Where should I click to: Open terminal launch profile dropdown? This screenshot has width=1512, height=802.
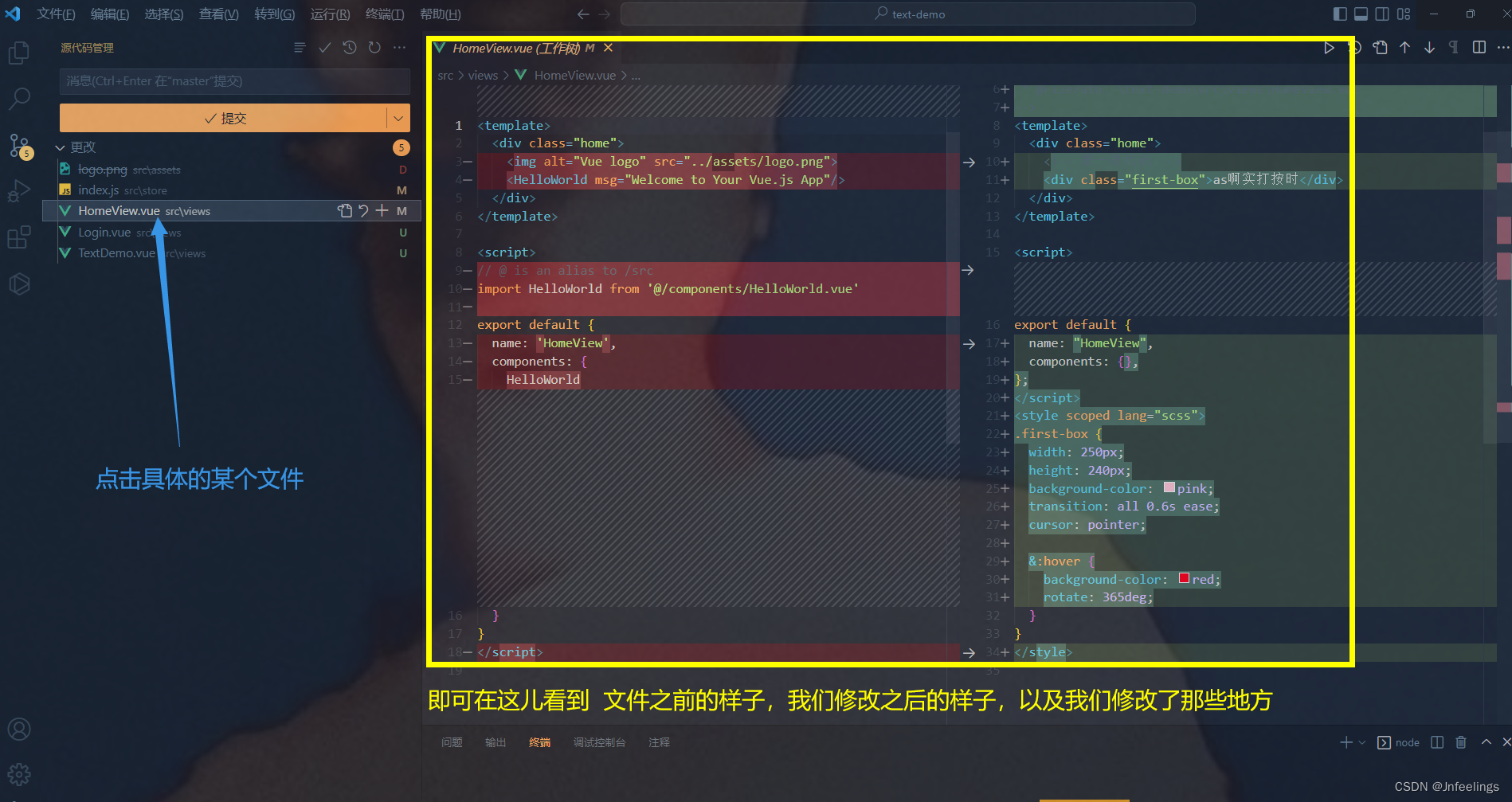point(1362,742)
